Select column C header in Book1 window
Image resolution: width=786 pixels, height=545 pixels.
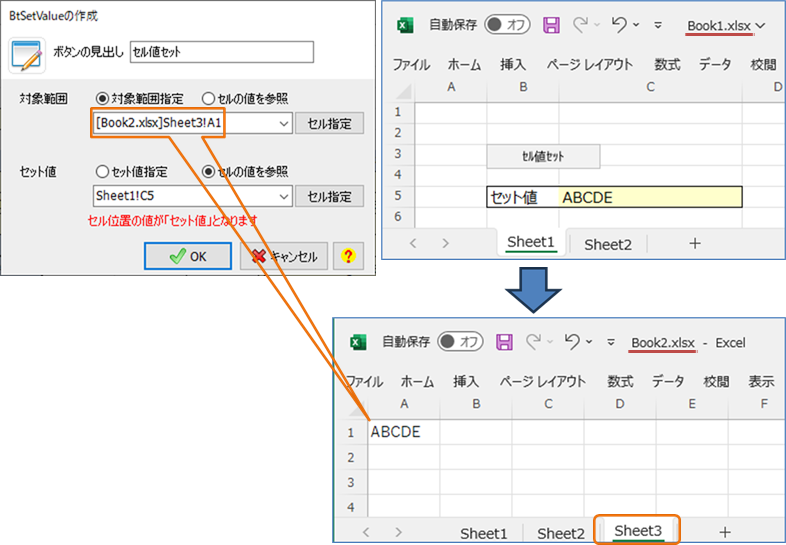pyautogui.click(x=650, y=87)
